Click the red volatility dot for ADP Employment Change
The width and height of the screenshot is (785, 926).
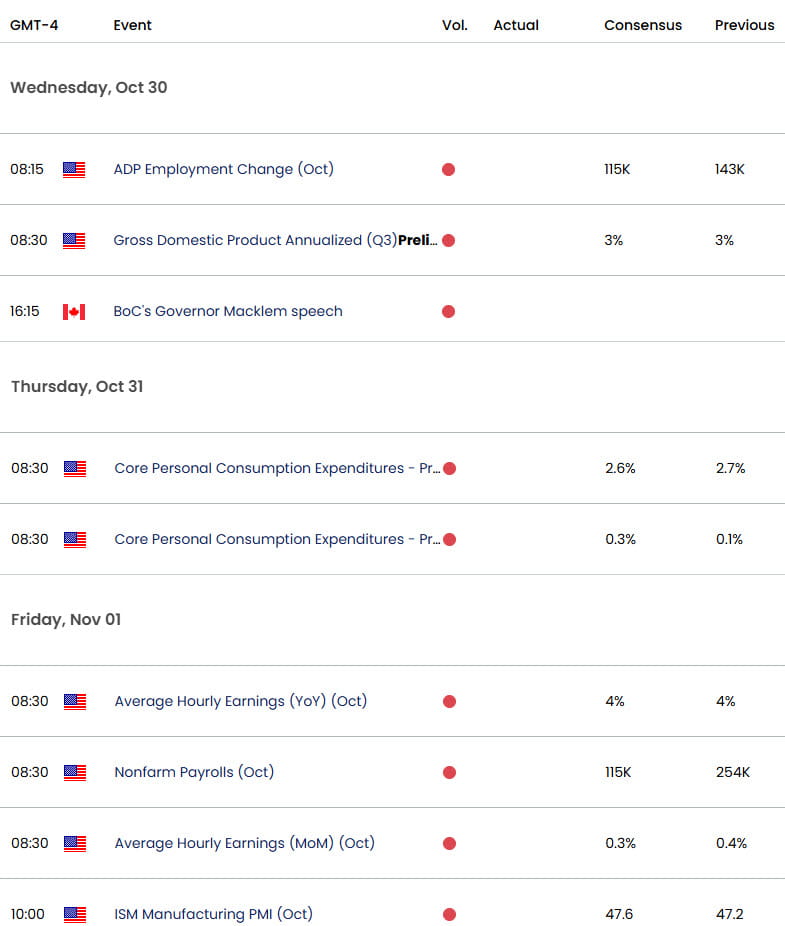click(x=448, y=169)
